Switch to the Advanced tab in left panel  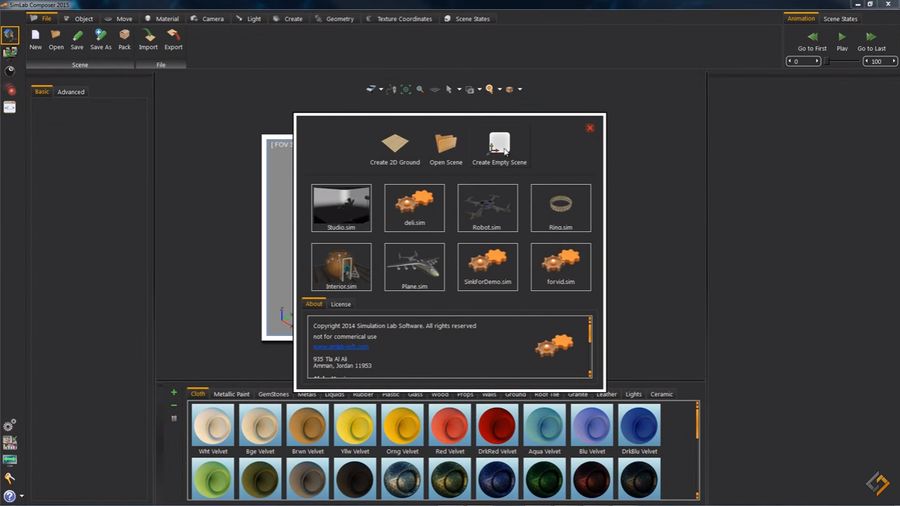71,92
